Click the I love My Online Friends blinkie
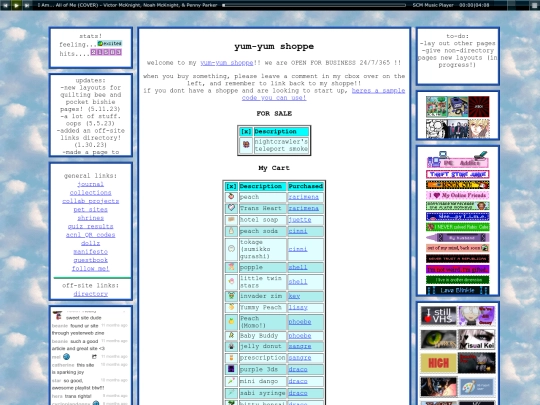This screenshot has width=540, height=405. point(457,195)
